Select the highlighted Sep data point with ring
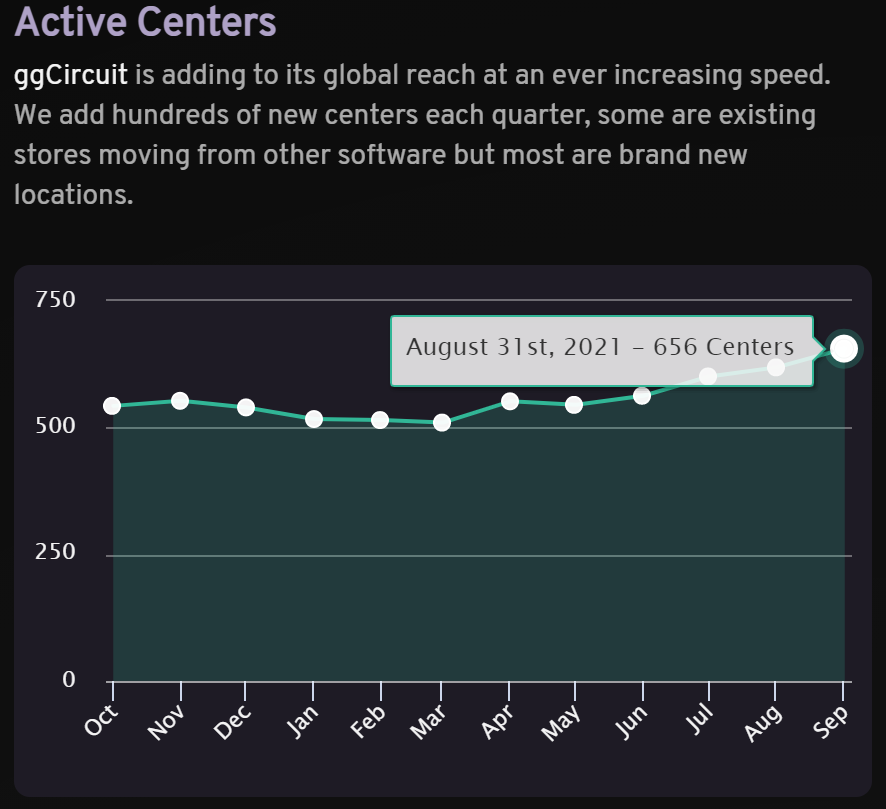886x809 pixels. [x=843, y=348]
